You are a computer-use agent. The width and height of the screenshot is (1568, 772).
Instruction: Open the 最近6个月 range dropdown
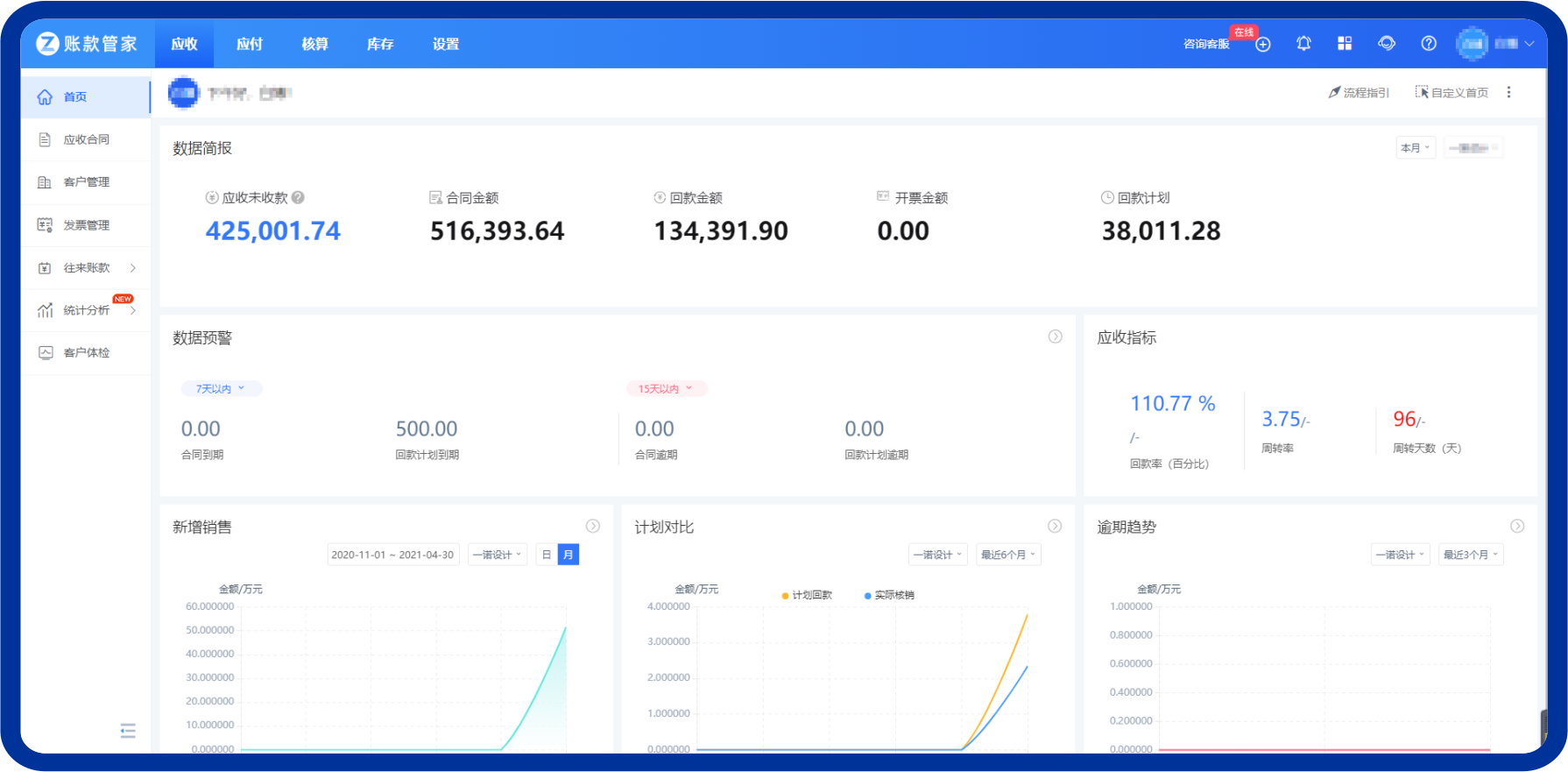coord(1007,555)
